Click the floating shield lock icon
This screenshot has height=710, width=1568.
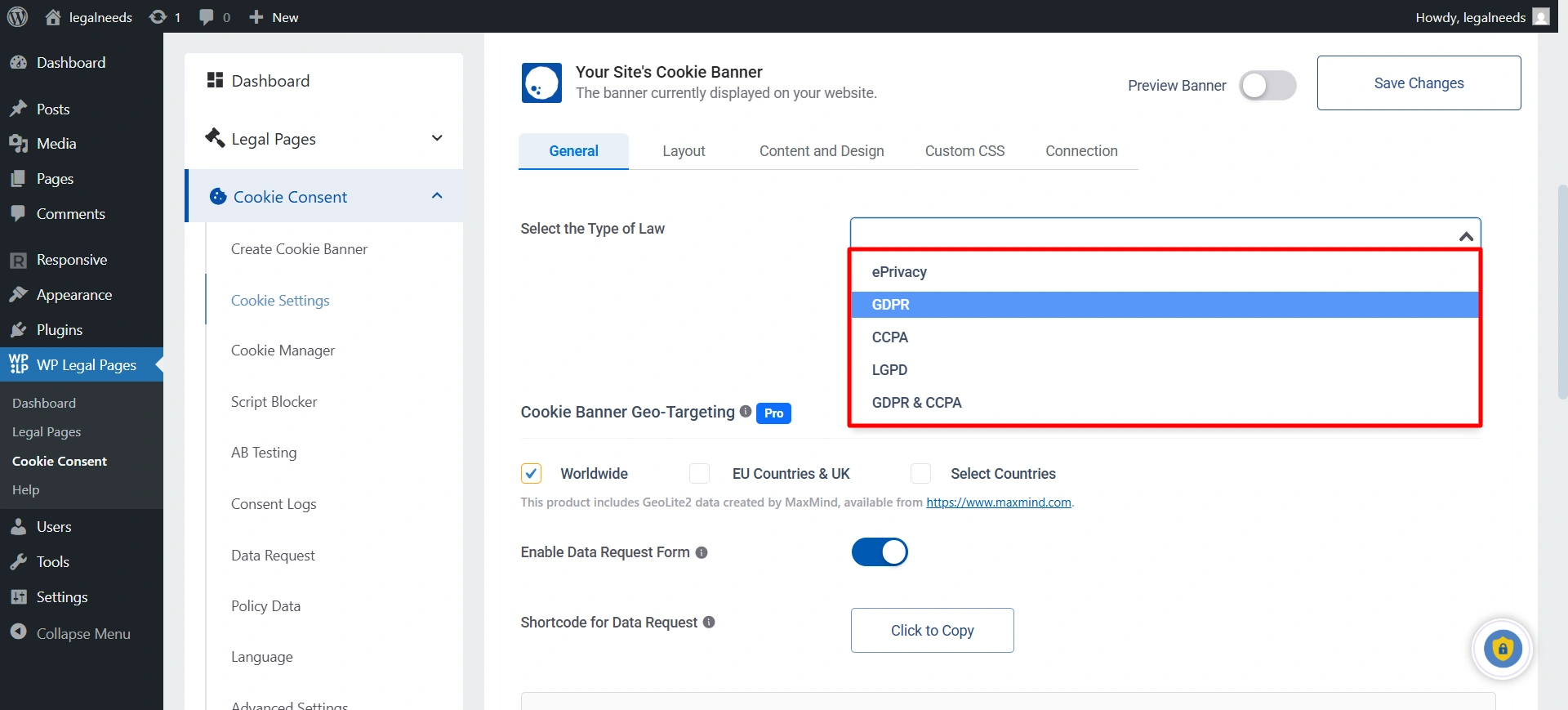click(x=1502, y=650)
